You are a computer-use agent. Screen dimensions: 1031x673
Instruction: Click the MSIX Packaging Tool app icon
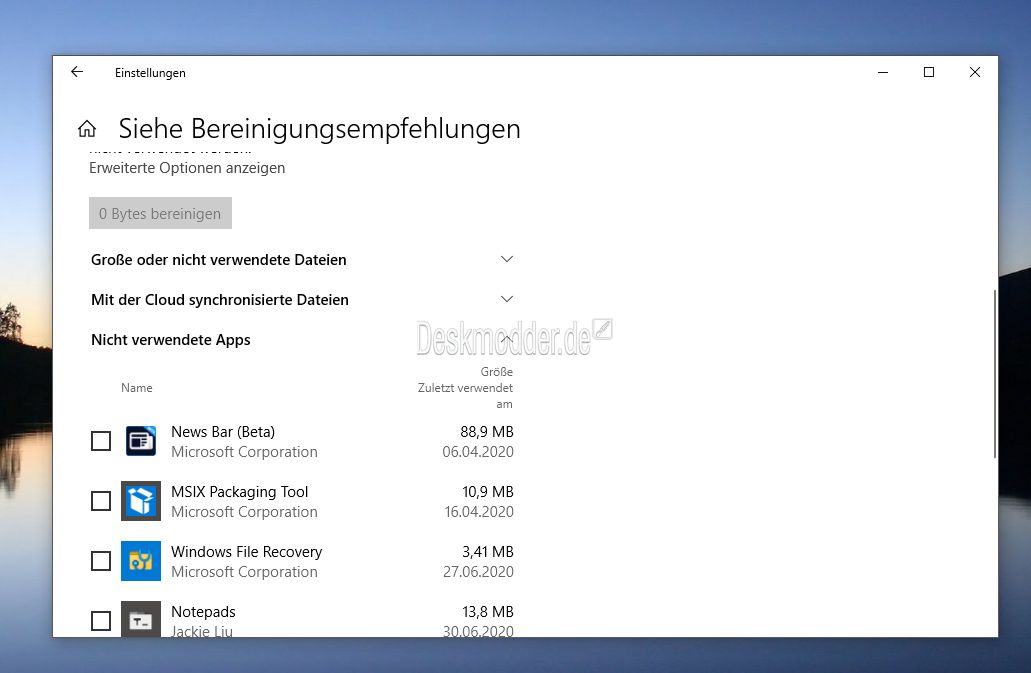pos(141,501)
